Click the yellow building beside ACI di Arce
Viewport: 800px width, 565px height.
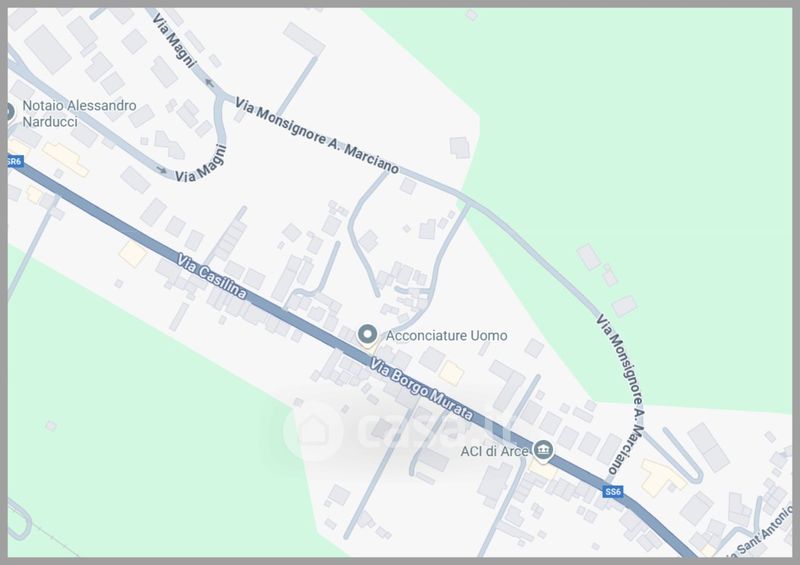[542, 470]
